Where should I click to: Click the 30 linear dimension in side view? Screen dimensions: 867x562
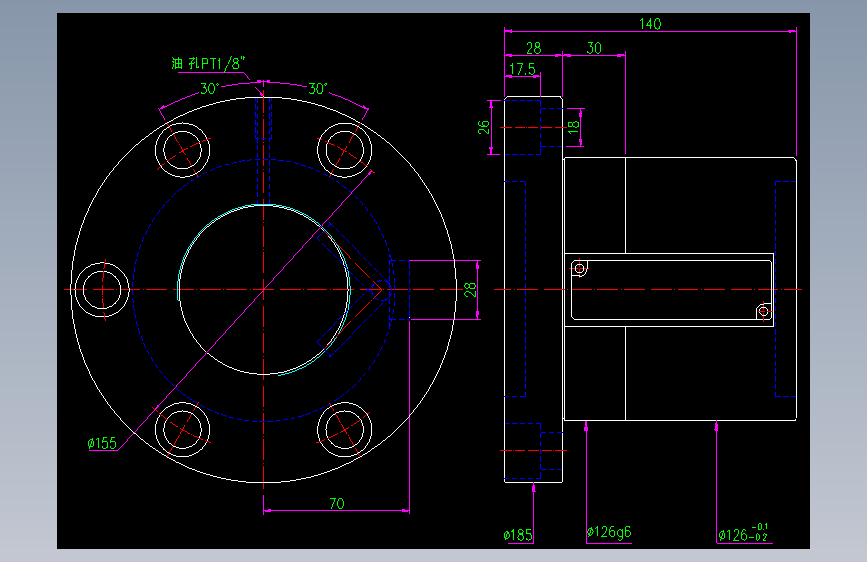click(594, 48)
